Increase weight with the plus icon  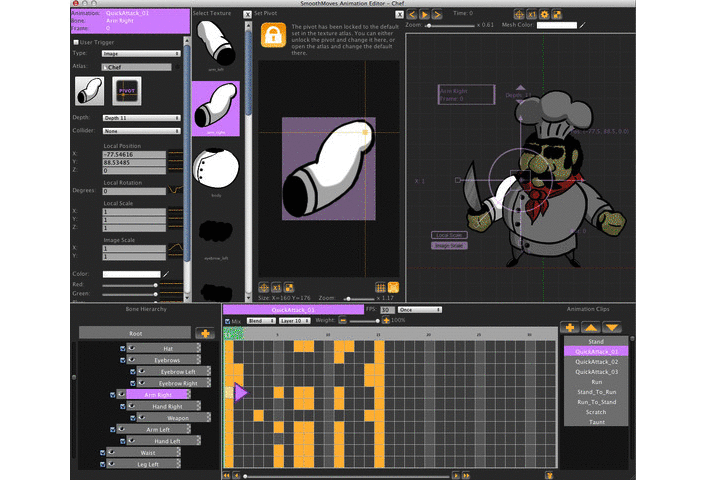pyautogui.click(x=386, y=320)
